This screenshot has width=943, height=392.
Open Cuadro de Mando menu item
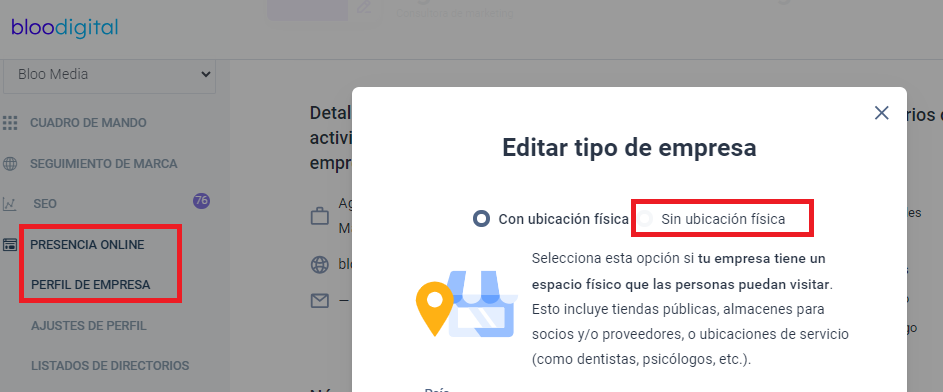click(x=88, y=123)
